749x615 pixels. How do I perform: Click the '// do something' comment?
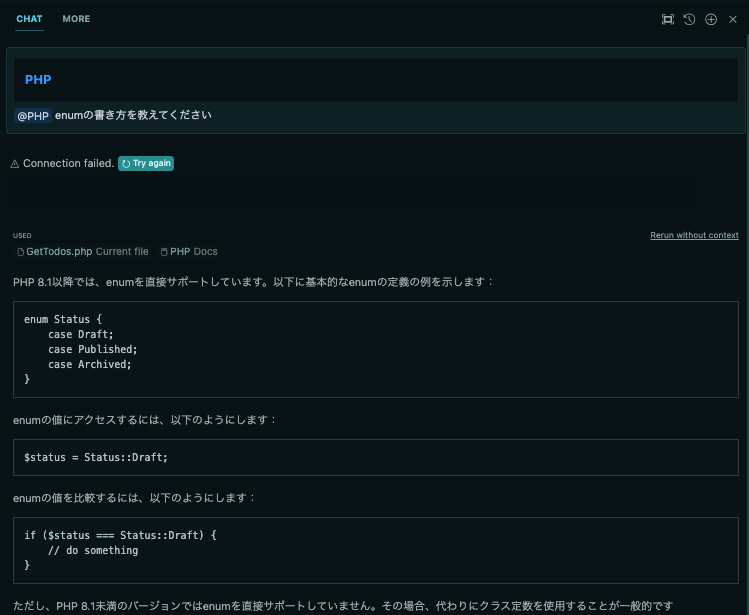93,550
